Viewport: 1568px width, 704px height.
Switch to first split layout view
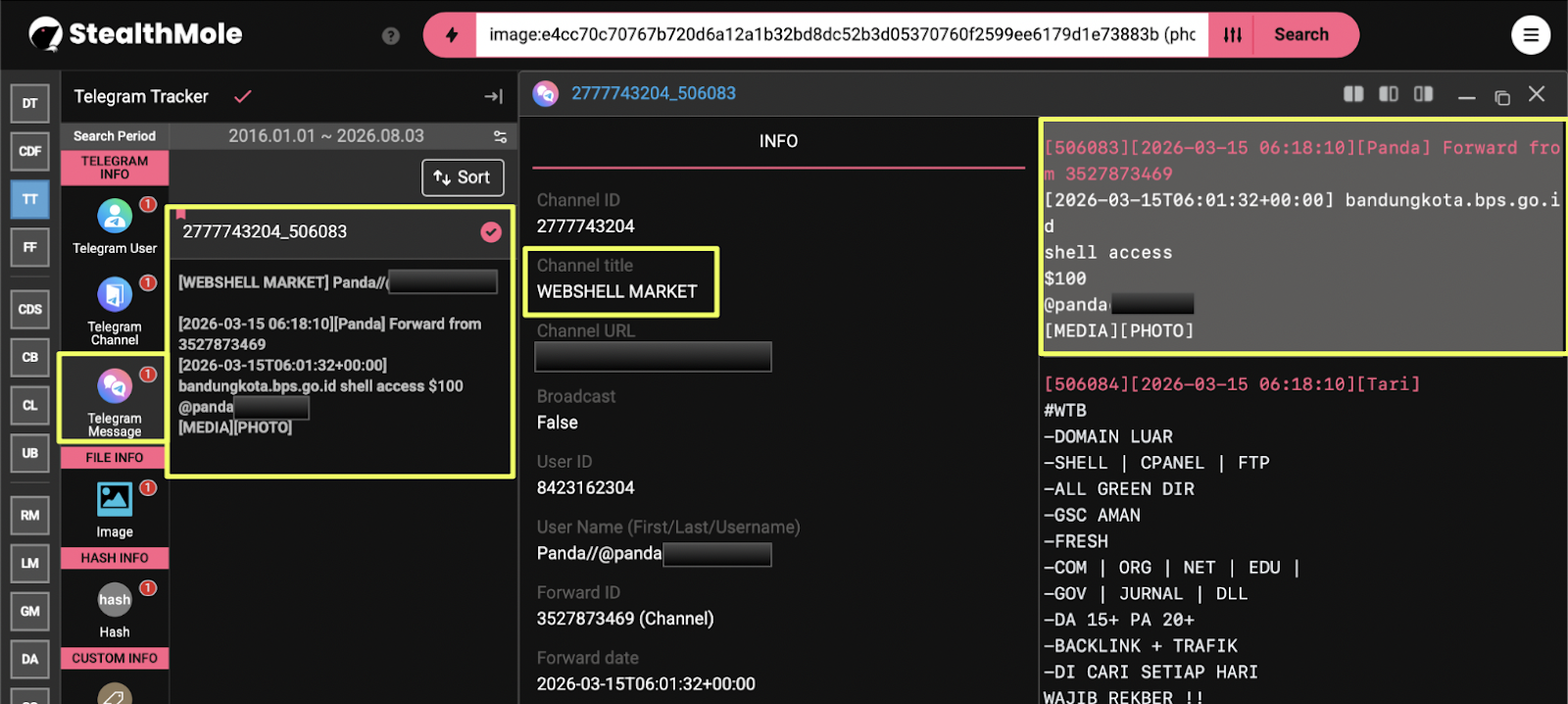coord(1353,94)
